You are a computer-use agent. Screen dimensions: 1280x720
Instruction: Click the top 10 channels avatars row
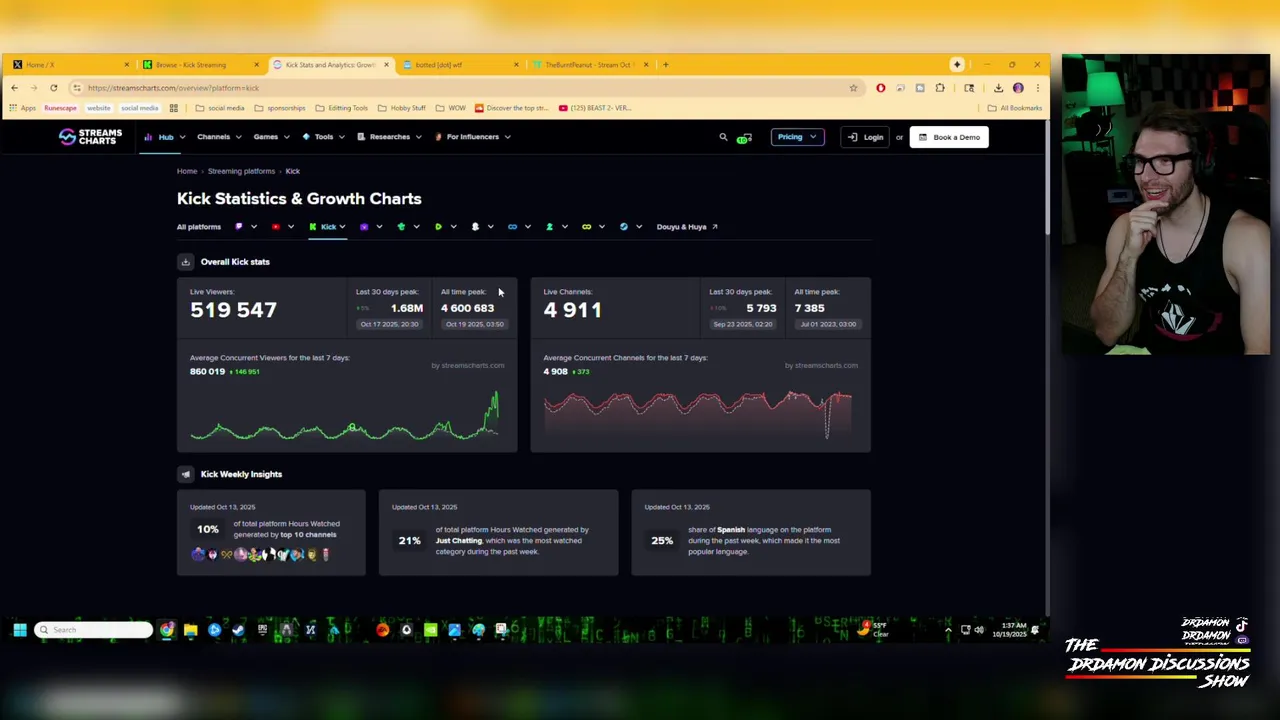click(260, 554)
